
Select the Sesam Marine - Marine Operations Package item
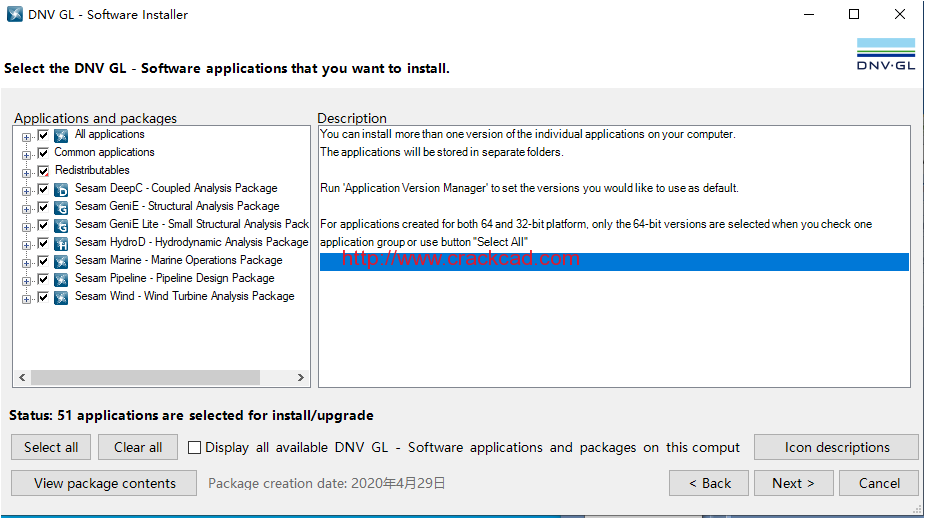point(179,260)
